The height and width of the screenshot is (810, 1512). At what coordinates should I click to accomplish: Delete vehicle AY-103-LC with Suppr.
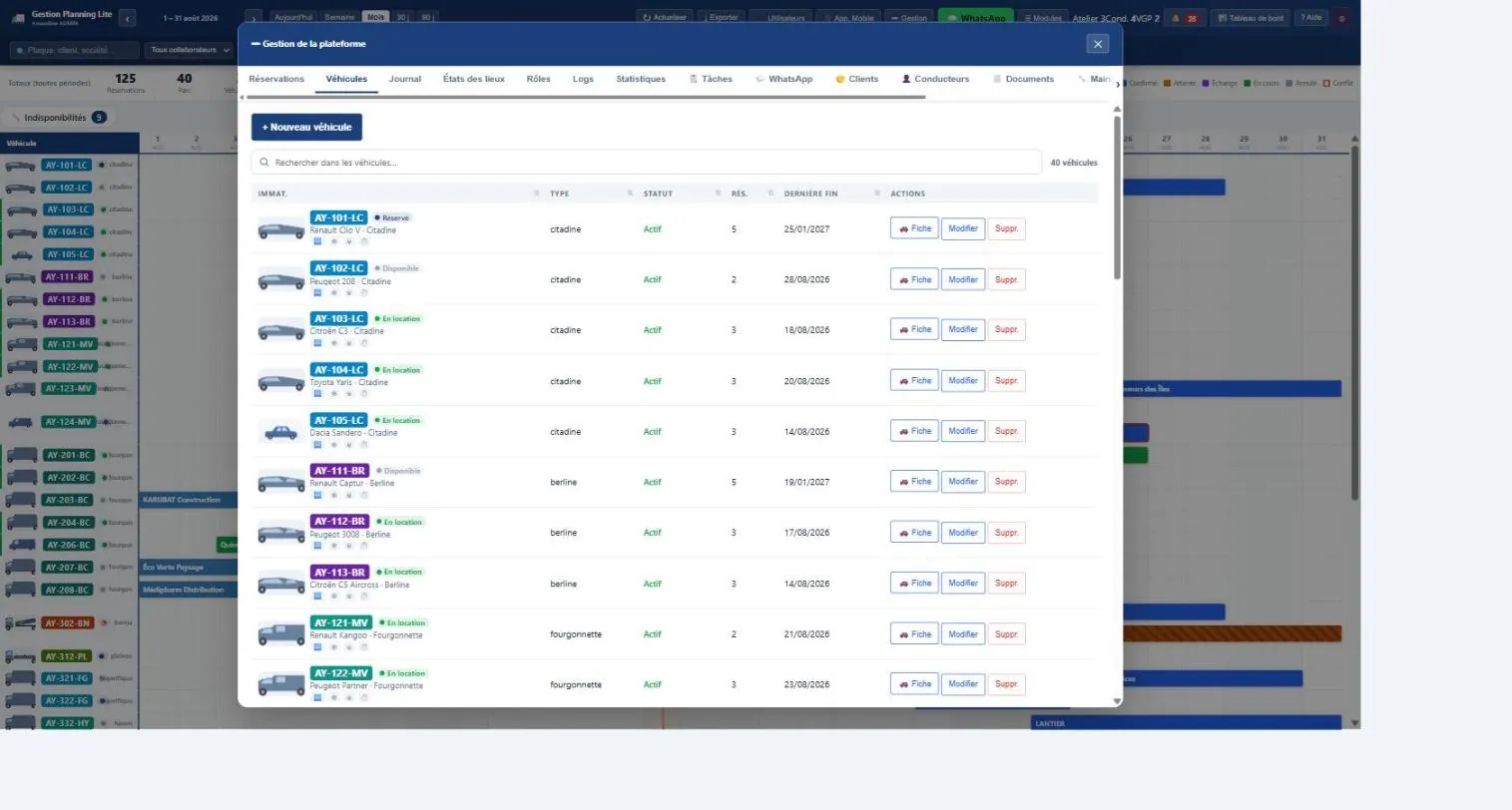coord(1006,329)
